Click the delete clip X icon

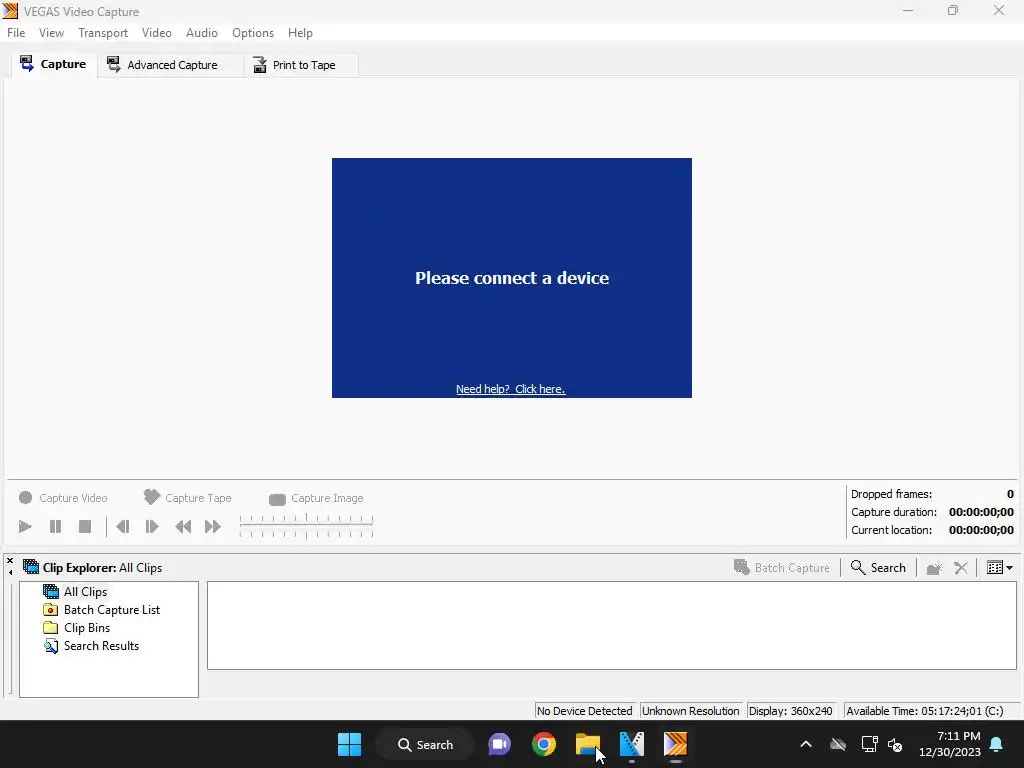pos(961,568)
